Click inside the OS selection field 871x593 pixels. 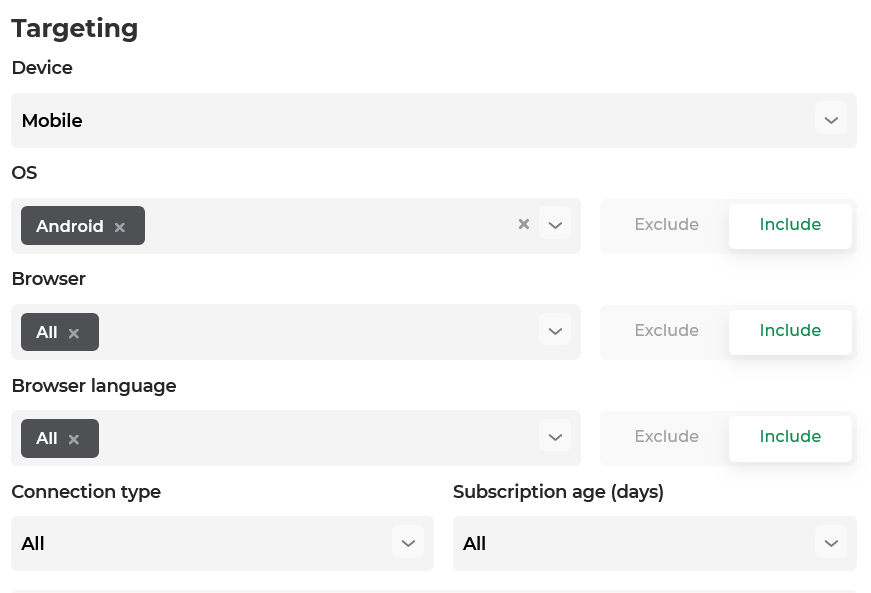pos(320,226)
